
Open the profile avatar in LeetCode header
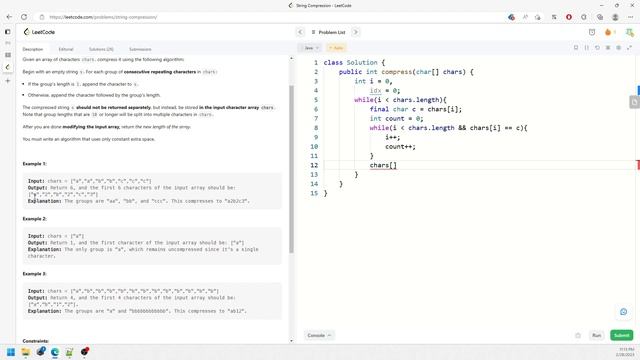629,32
